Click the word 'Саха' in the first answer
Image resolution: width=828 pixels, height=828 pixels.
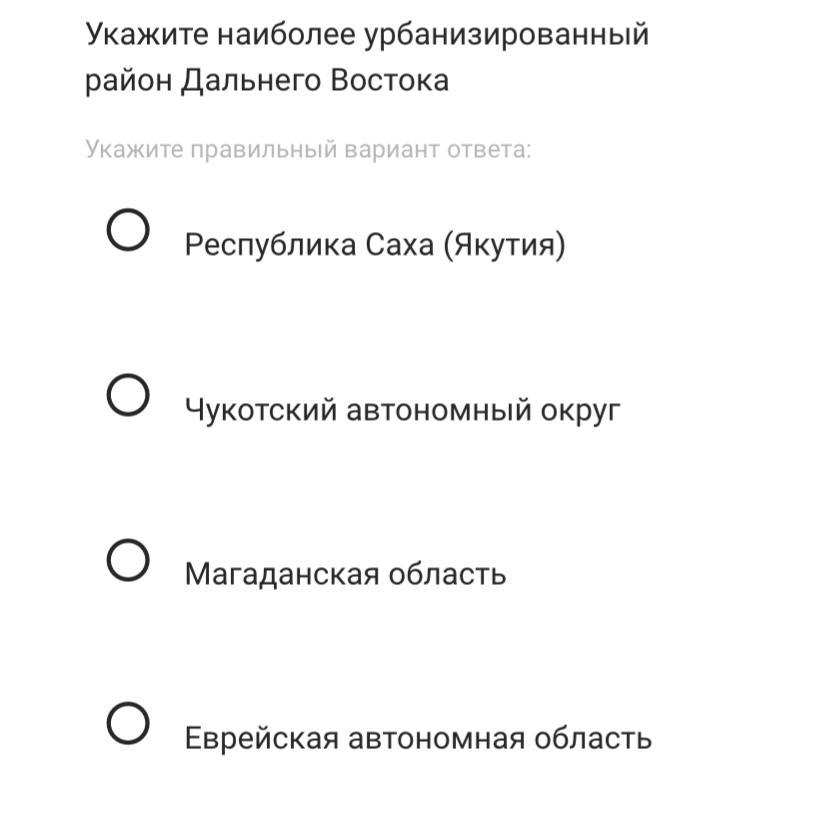399,245
